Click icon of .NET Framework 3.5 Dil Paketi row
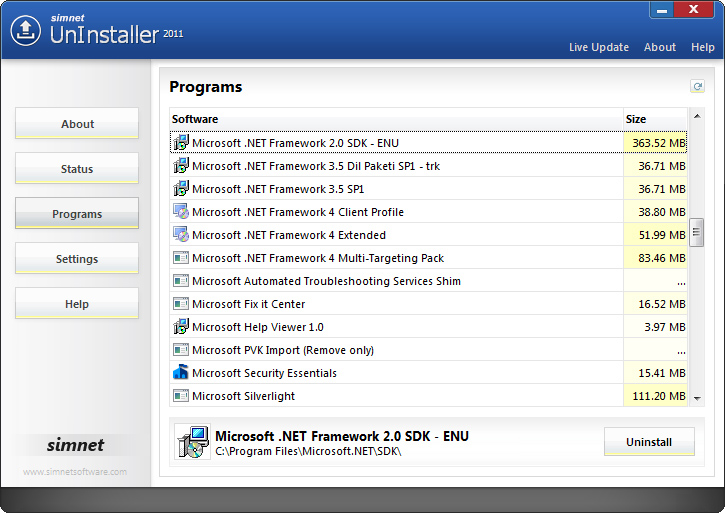 [181, 166]
